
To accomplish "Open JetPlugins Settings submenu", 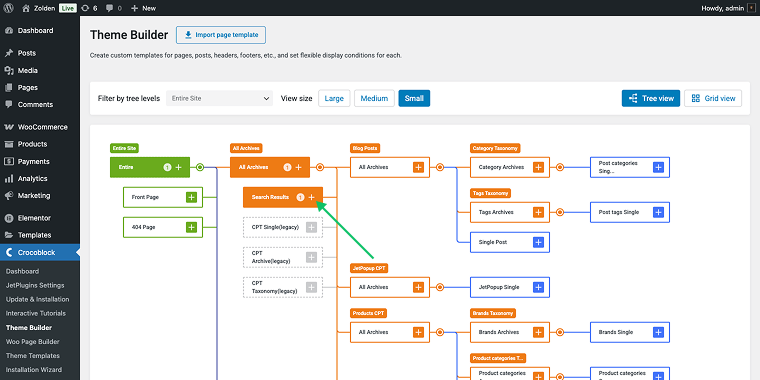I will pos(35,285).
